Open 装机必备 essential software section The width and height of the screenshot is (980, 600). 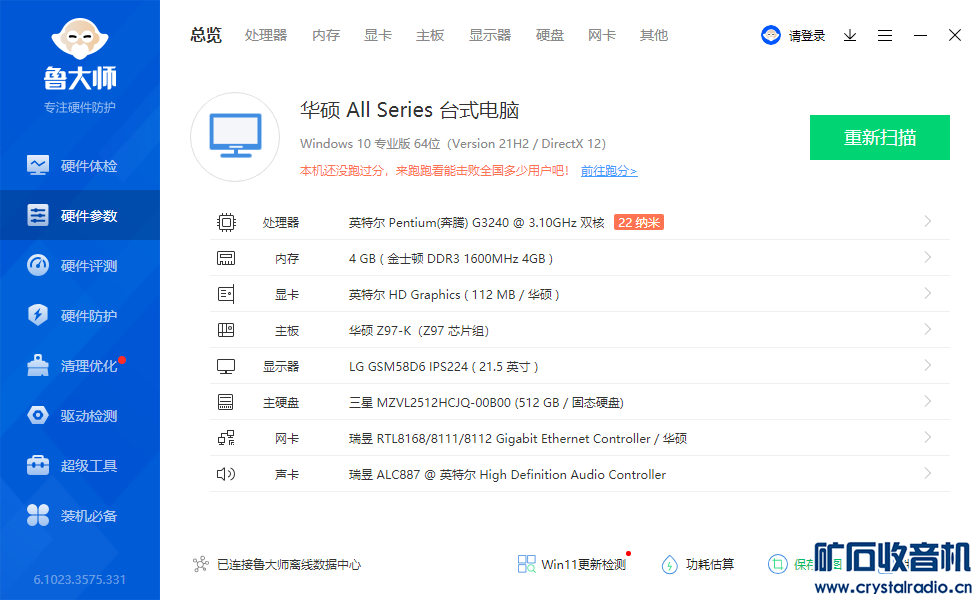coord(79,516)
